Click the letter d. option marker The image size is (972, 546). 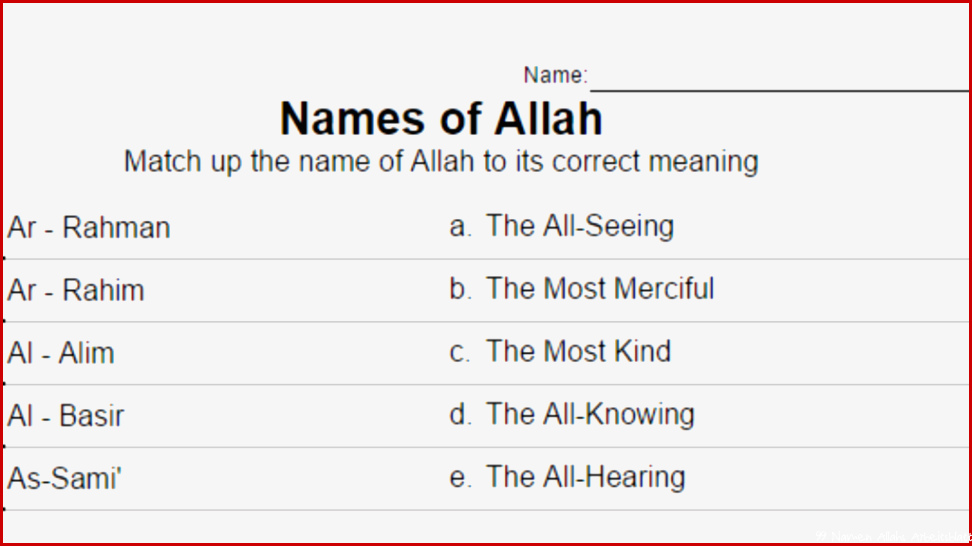click(460, 414)
